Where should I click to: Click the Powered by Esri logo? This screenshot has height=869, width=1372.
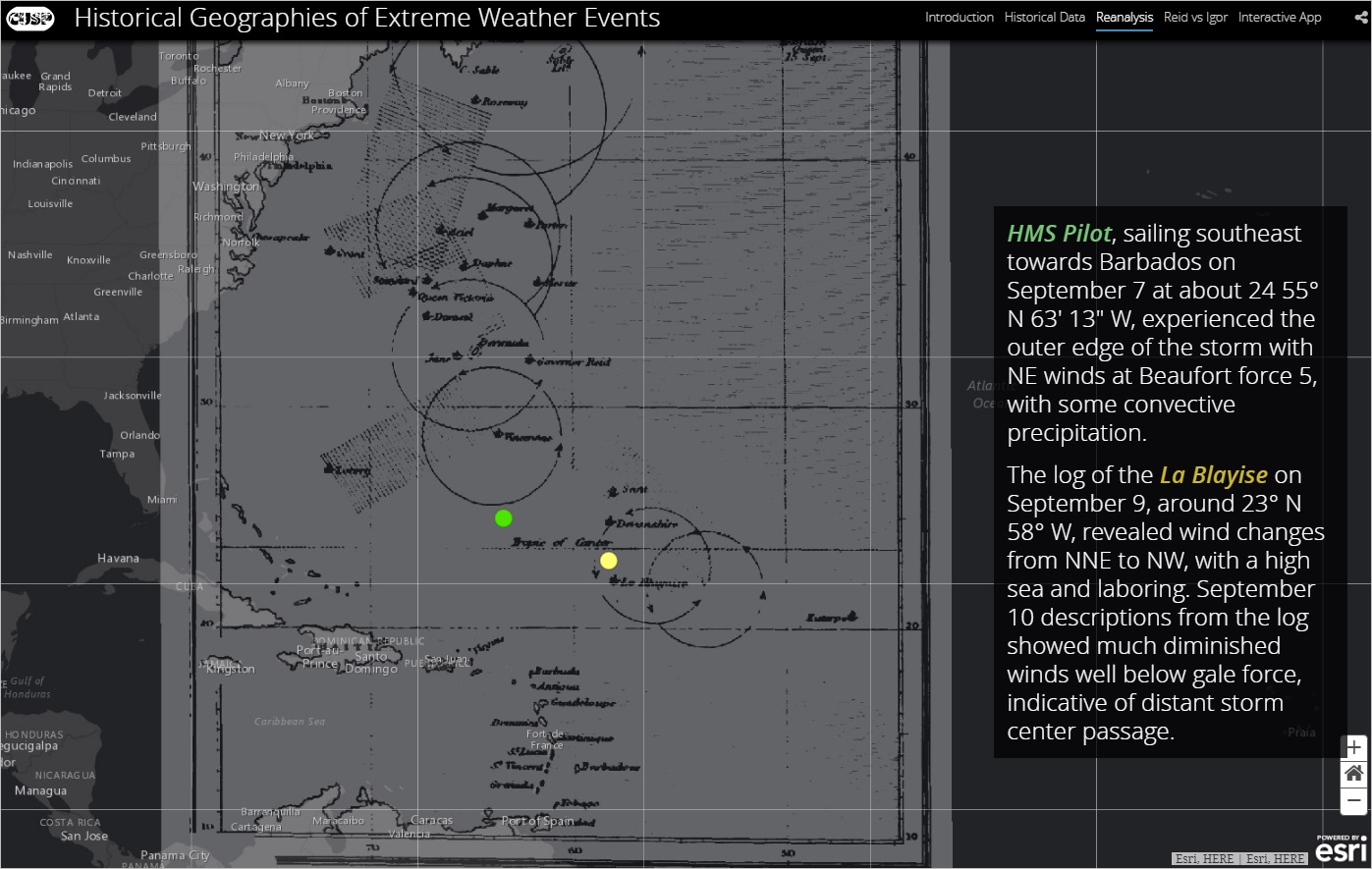pyautogui.click(x=1342, y=849)
